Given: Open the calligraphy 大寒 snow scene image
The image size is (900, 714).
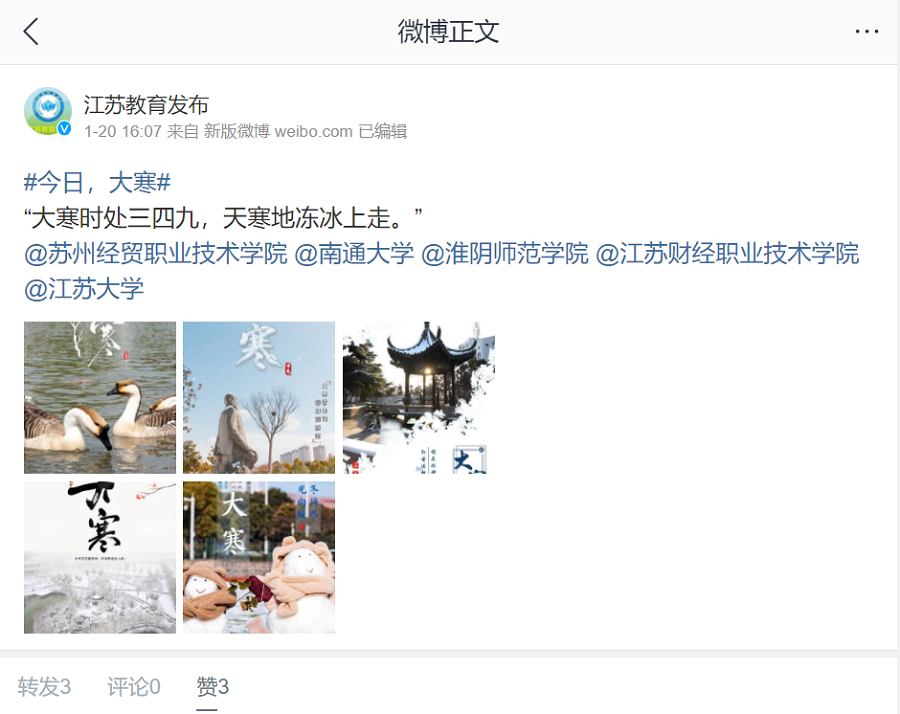Looking at the screenshot, I should pyautogui.click(x=100, y=557).
